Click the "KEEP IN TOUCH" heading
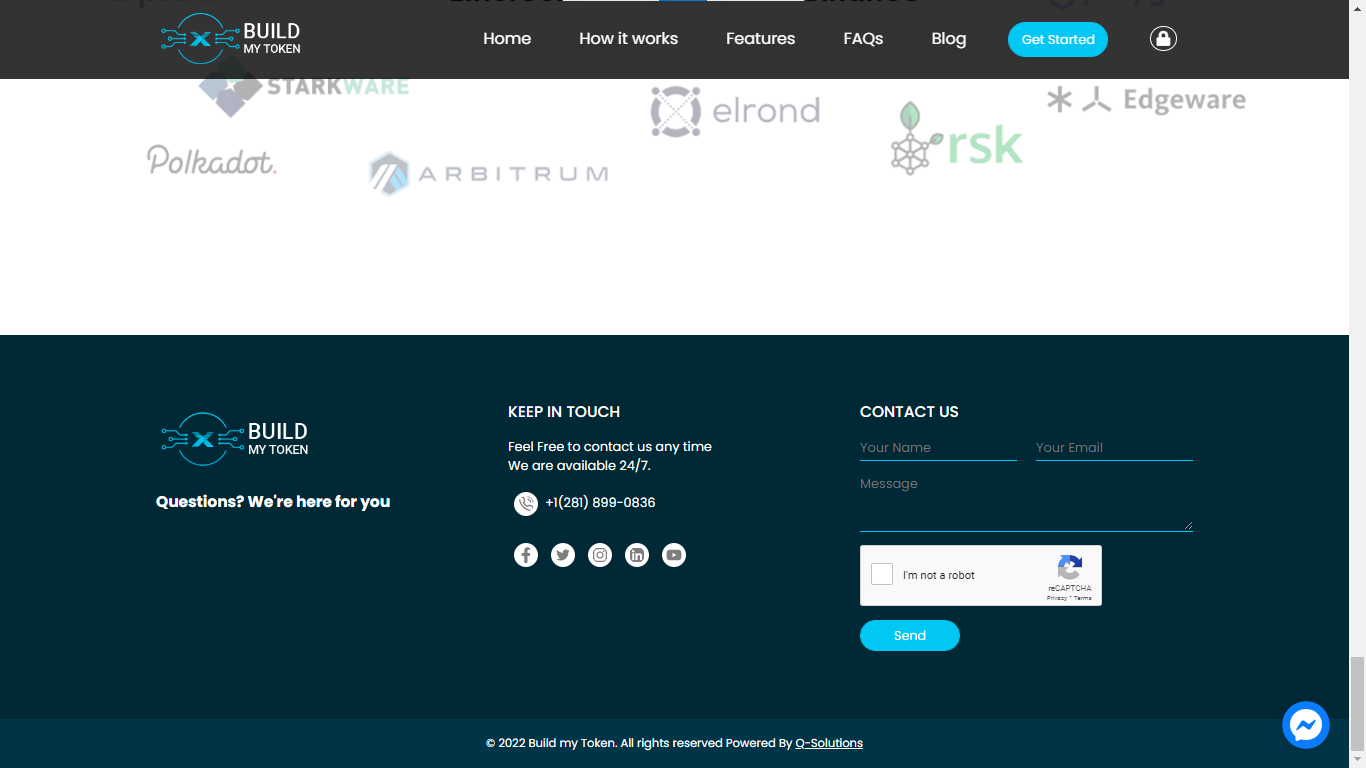This screenshot has height=768, width=1366. [564, 412]
